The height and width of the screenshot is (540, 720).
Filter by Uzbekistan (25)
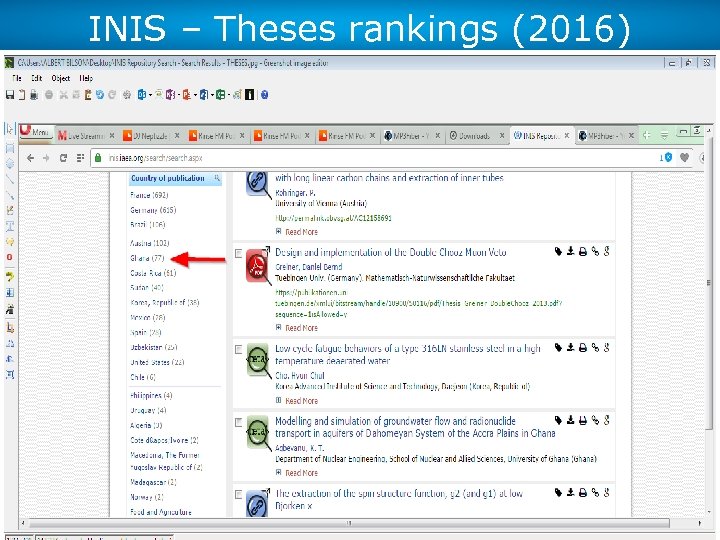pyautogui.click(x=153, y=347)
